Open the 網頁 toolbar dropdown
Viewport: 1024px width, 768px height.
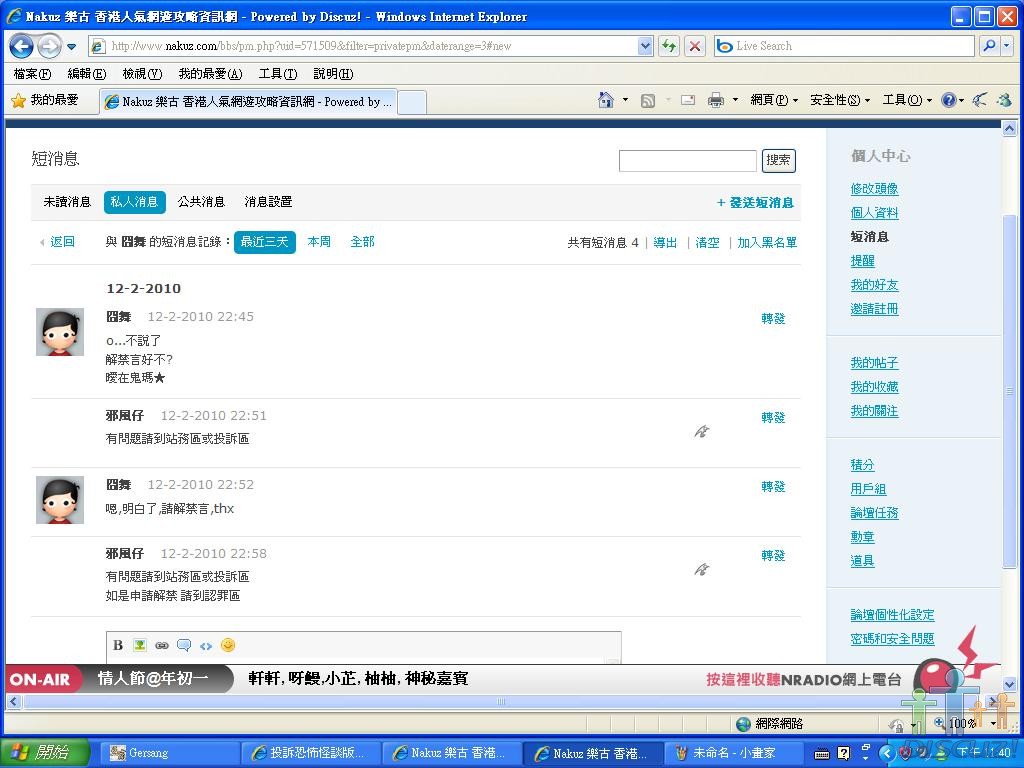774,100
